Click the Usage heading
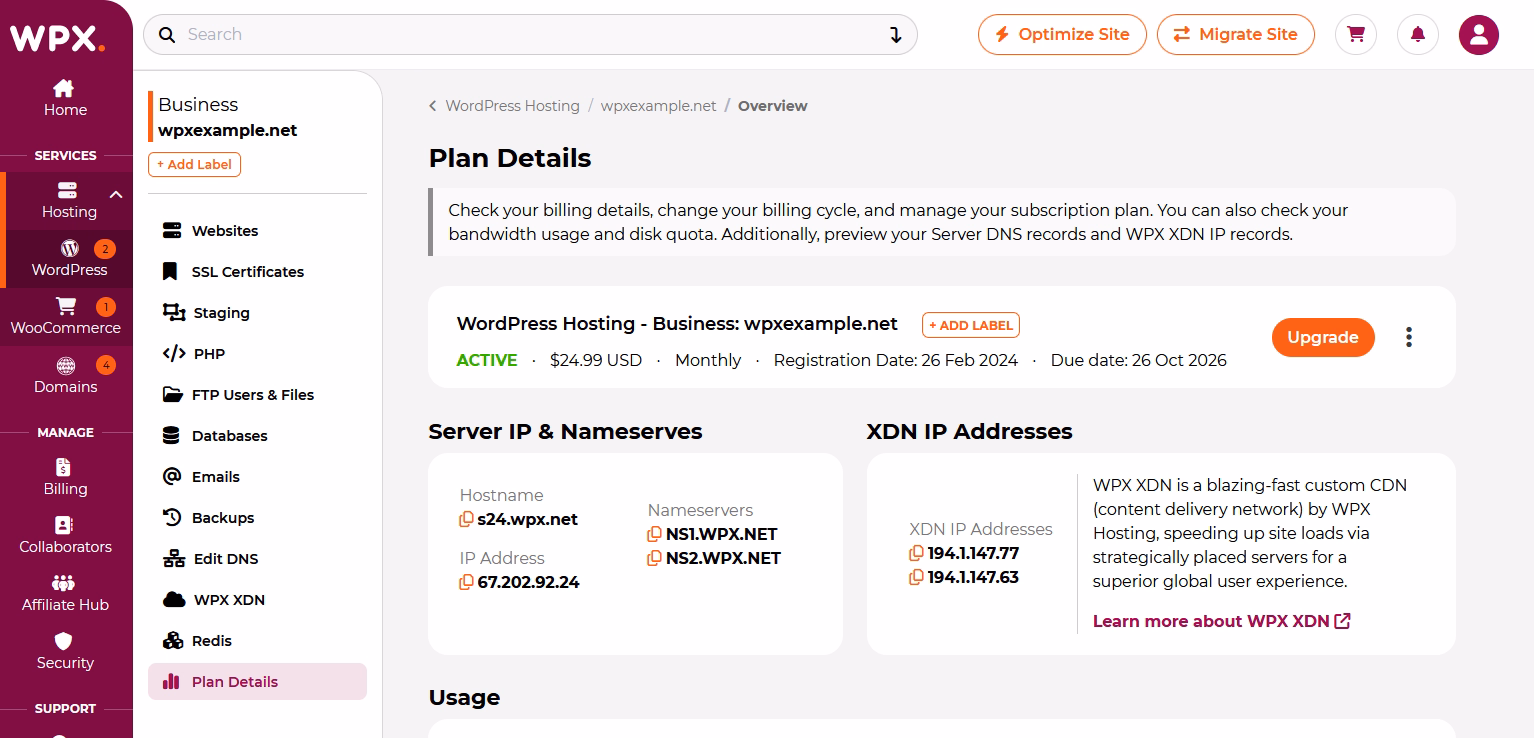 point(464,698)
